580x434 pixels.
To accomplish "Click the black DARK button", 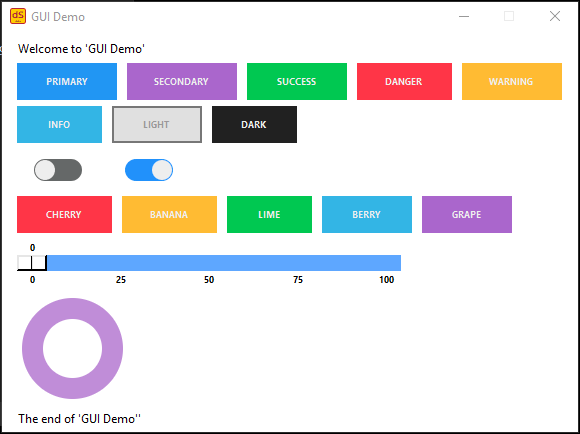I will pyautogui.click(x=254, y=124).
